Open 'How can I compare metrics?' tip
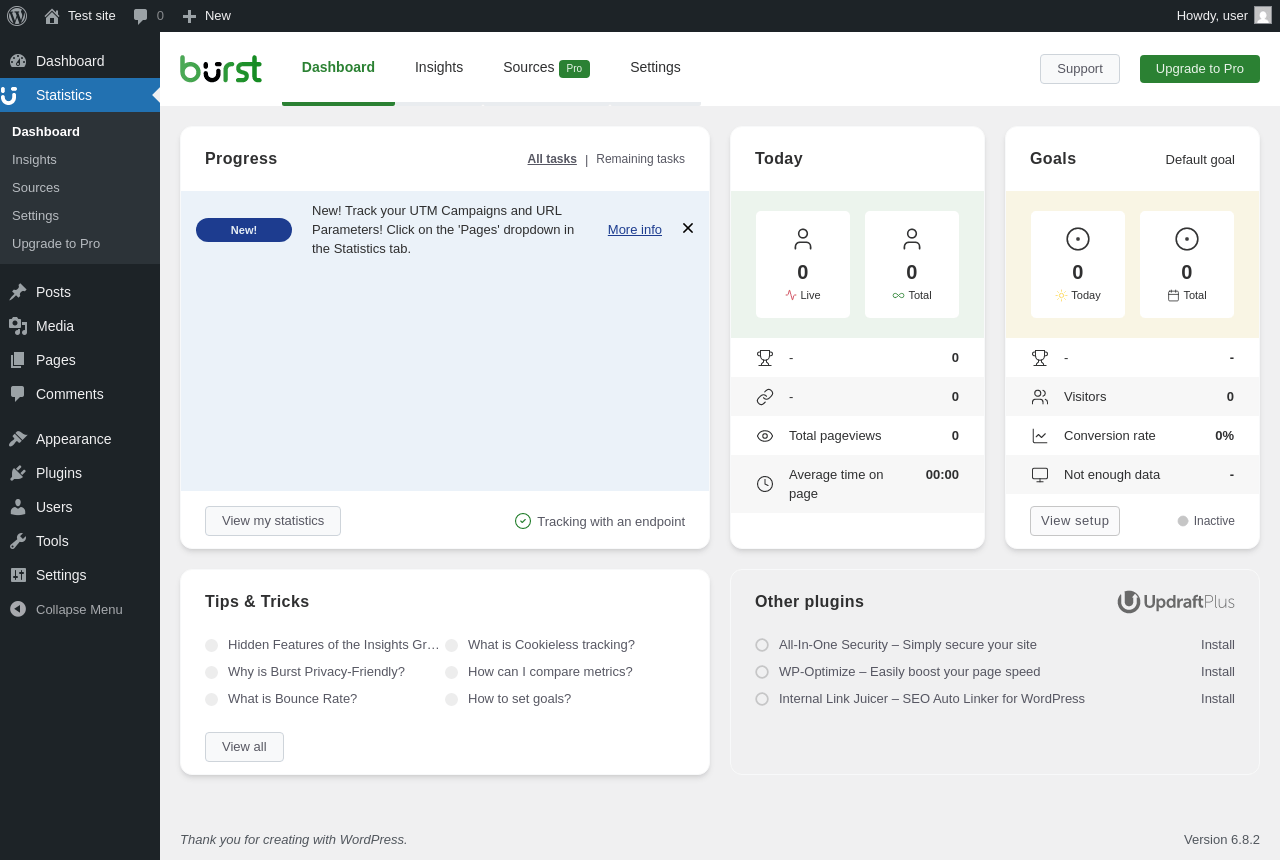 [x=550, y=672]
